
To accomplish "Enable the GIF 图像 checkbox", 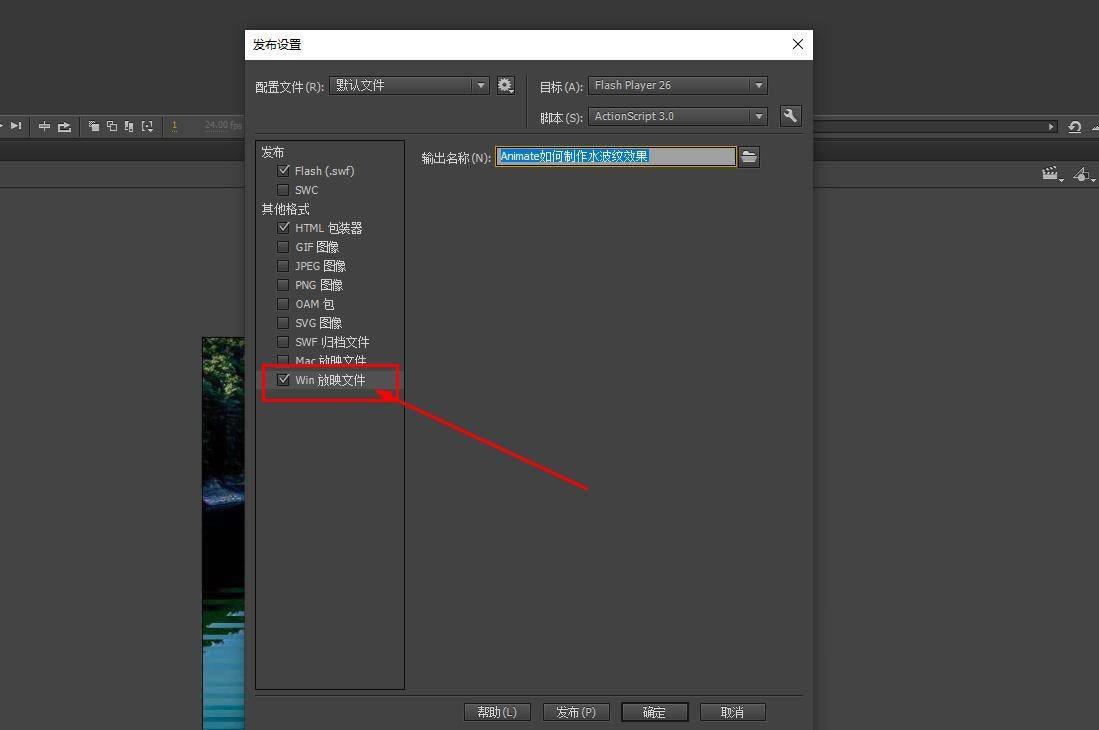I will (x=284, y=247).
